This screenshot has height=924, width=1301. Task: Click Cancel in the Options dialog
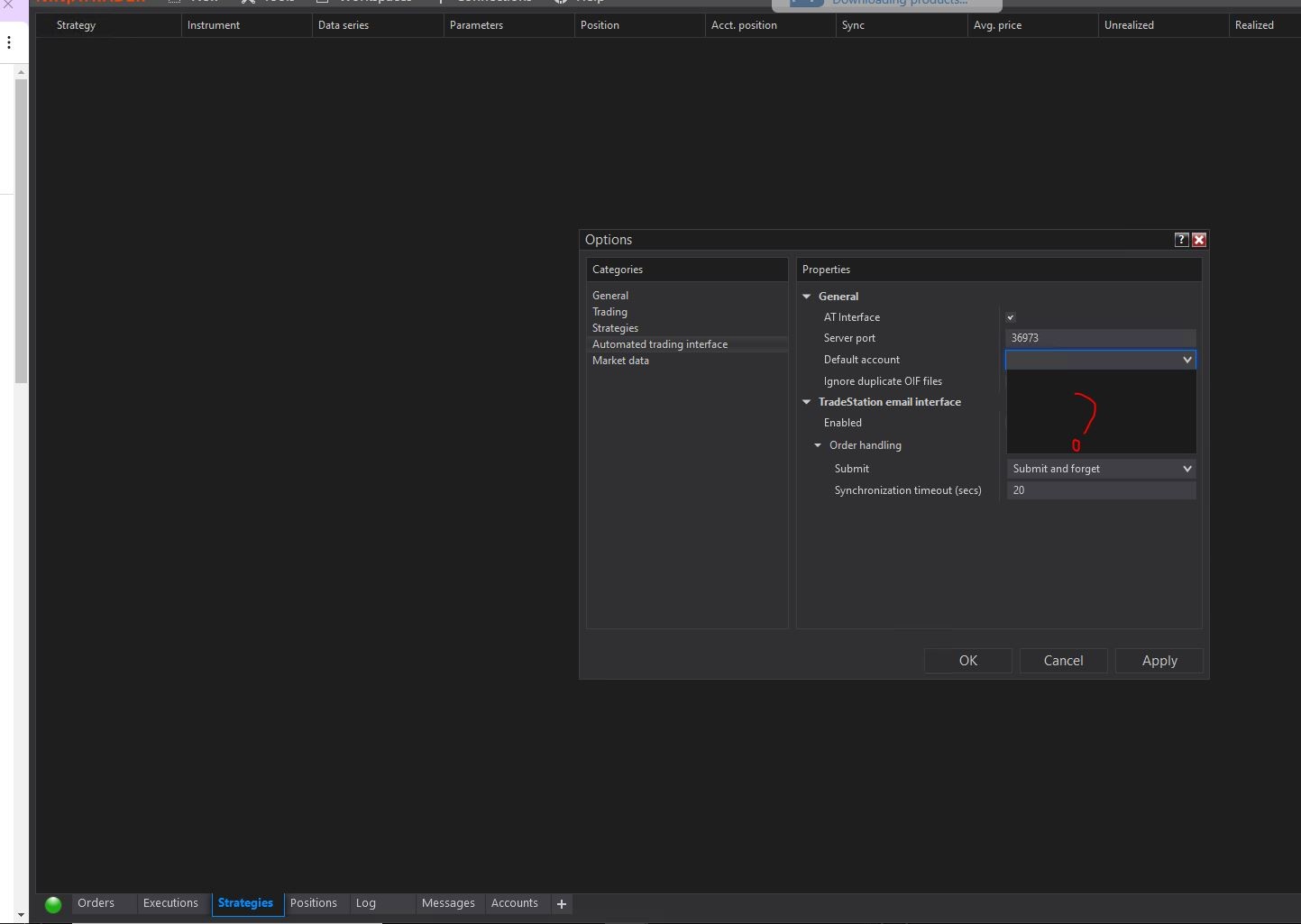(x=1064, y=661)
